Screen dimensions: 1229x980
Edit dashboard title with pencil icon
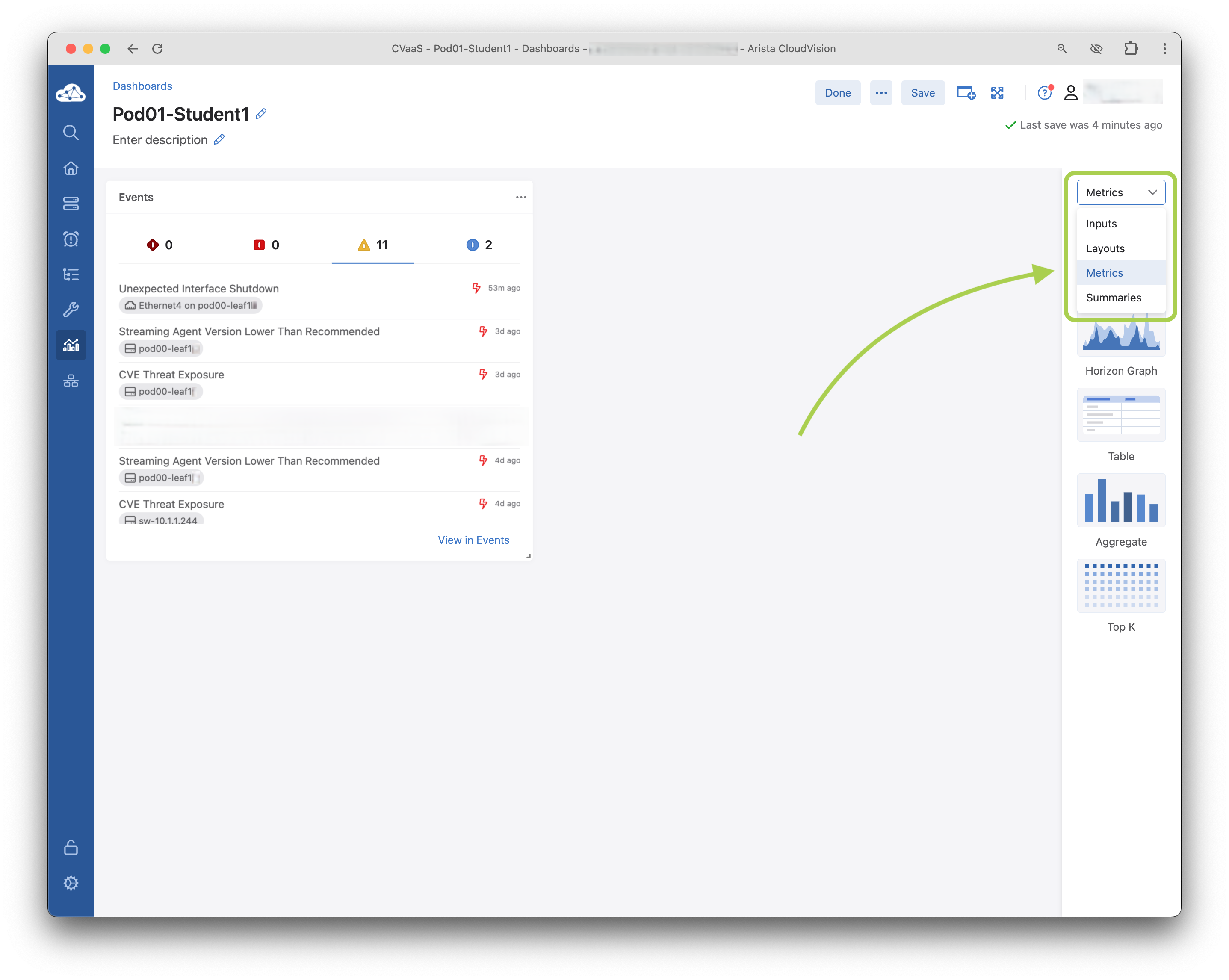[x=261, y=114]
